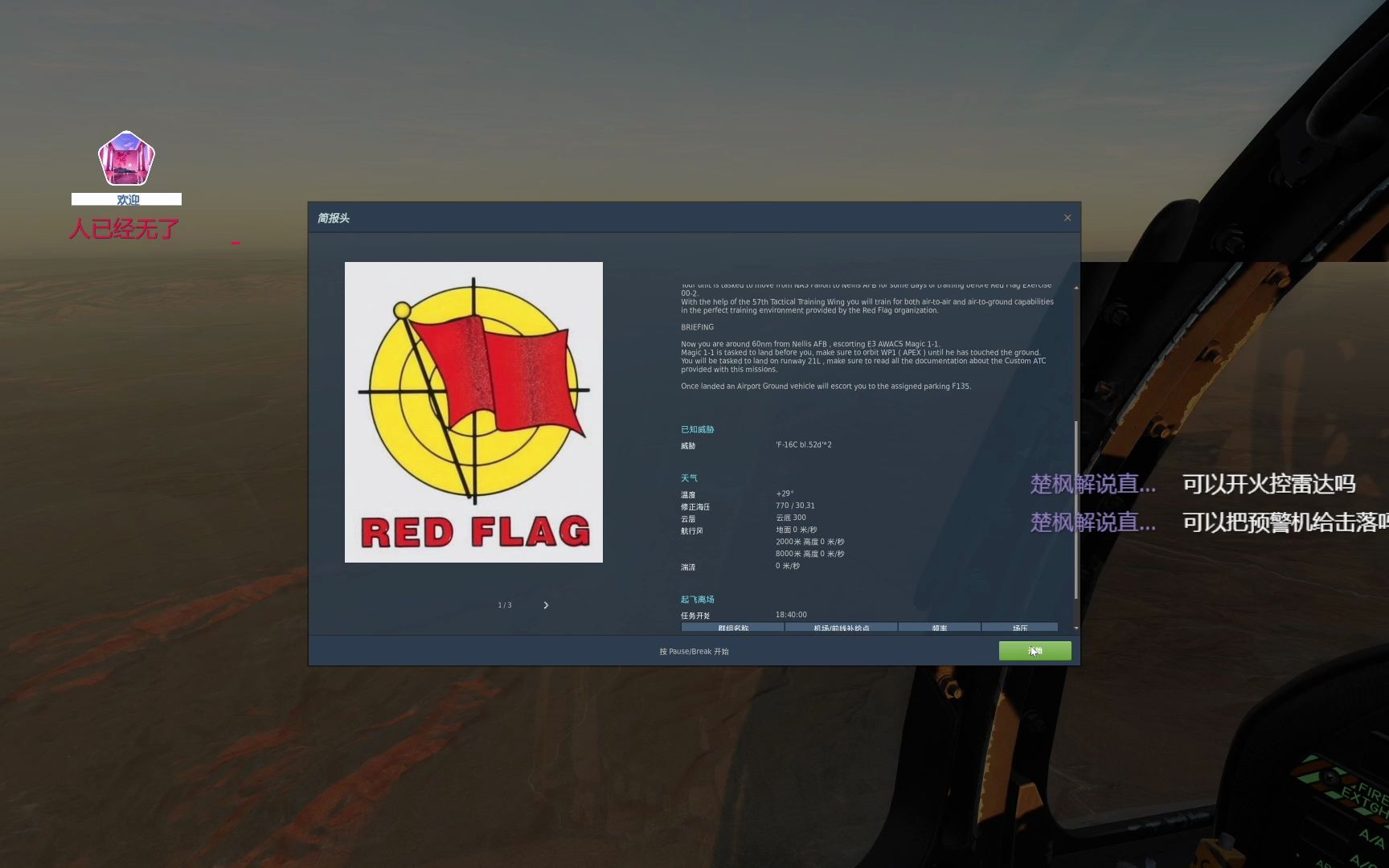The width and height of the screenshot is (1389, 868).
Task: Close the 简报头 briefing dialog
Action: coord(1067,218)
